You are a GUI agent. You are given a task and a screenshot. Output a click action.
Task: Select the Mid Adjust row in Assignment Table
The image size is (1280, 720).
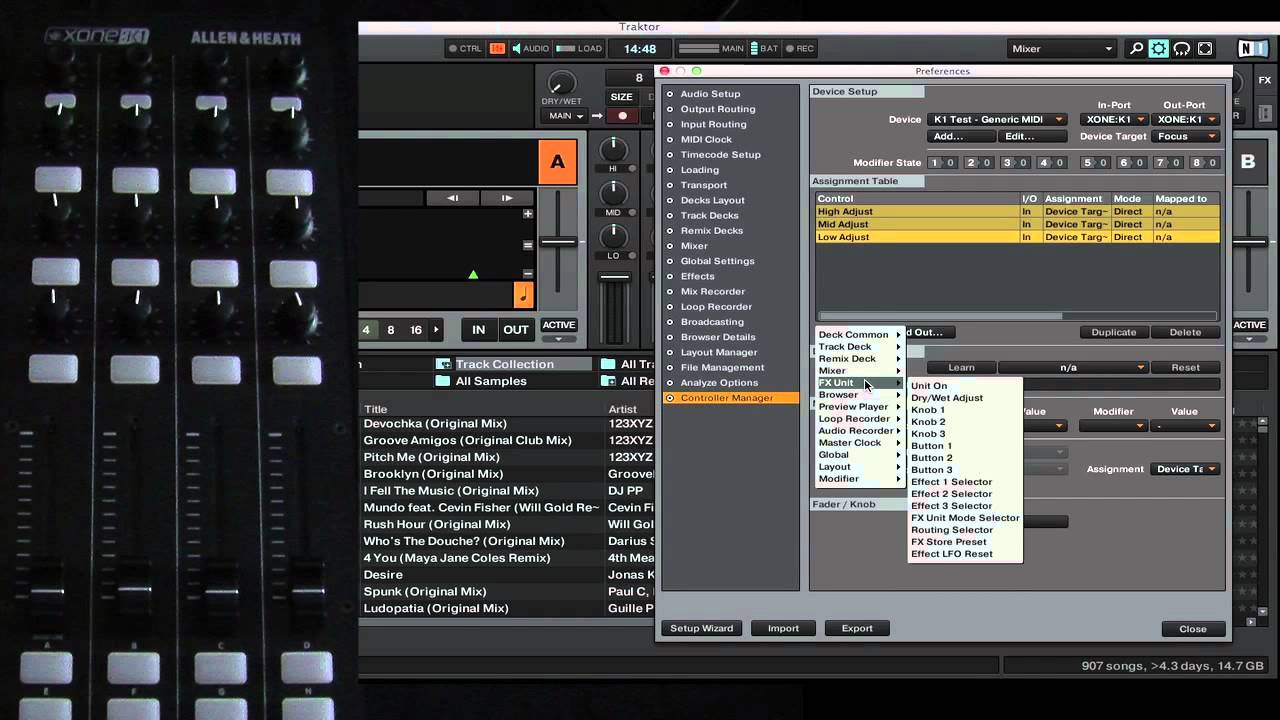point(1018,224)
